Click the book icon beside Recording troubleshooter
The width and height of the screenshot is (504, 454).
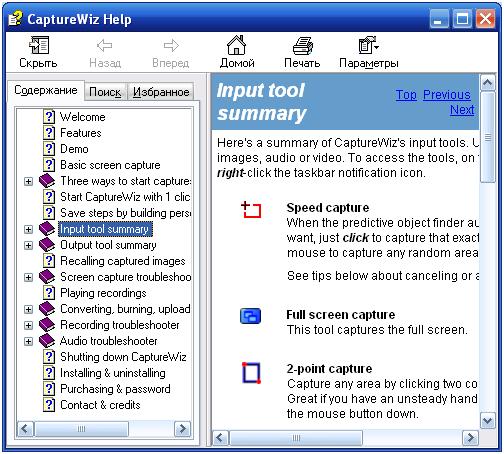(x=47, y=325)
